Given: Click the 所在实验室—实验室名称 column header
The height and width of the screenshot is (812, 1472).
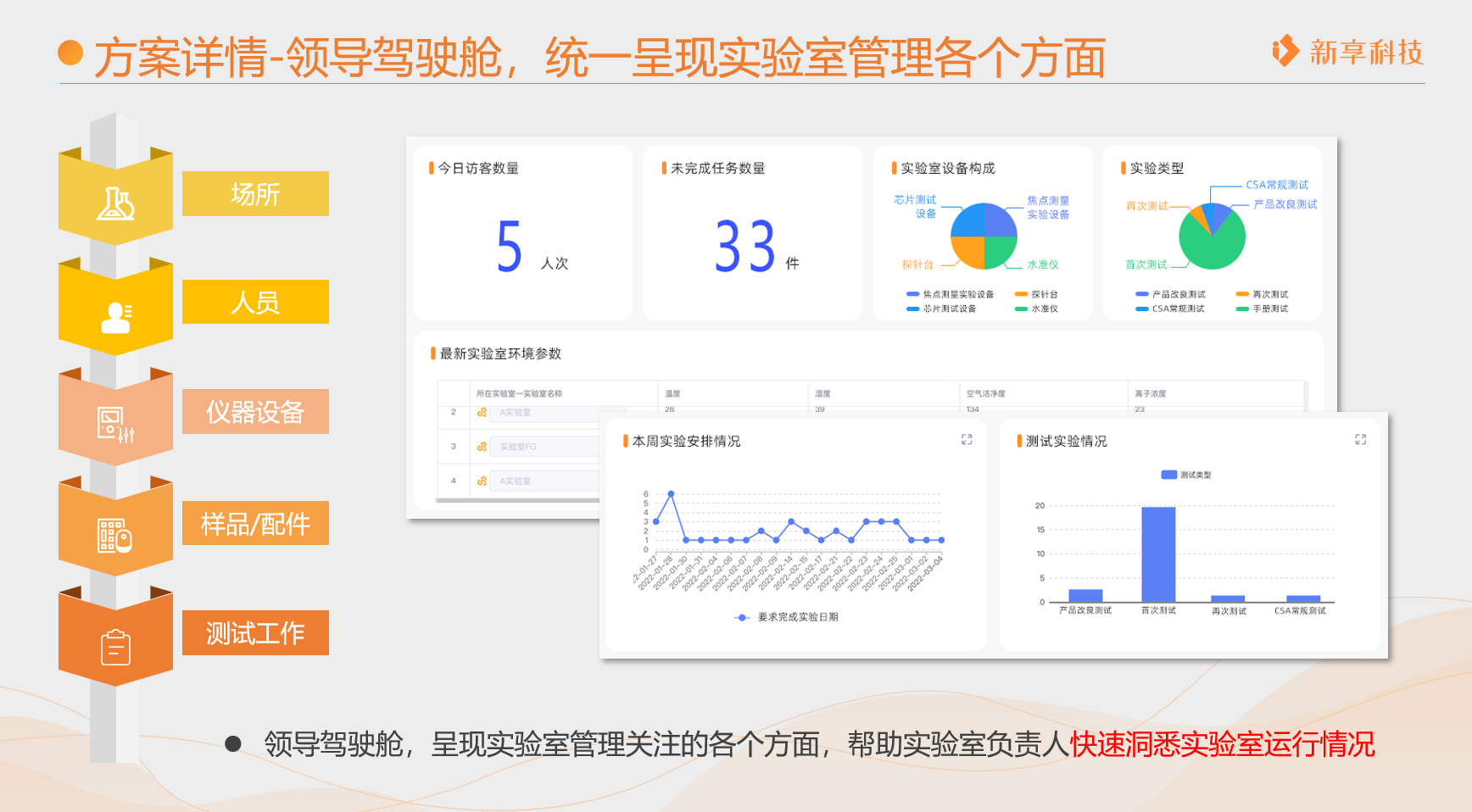Looking at the screenshot, I should pyautogui.click(x=519, y=394).
